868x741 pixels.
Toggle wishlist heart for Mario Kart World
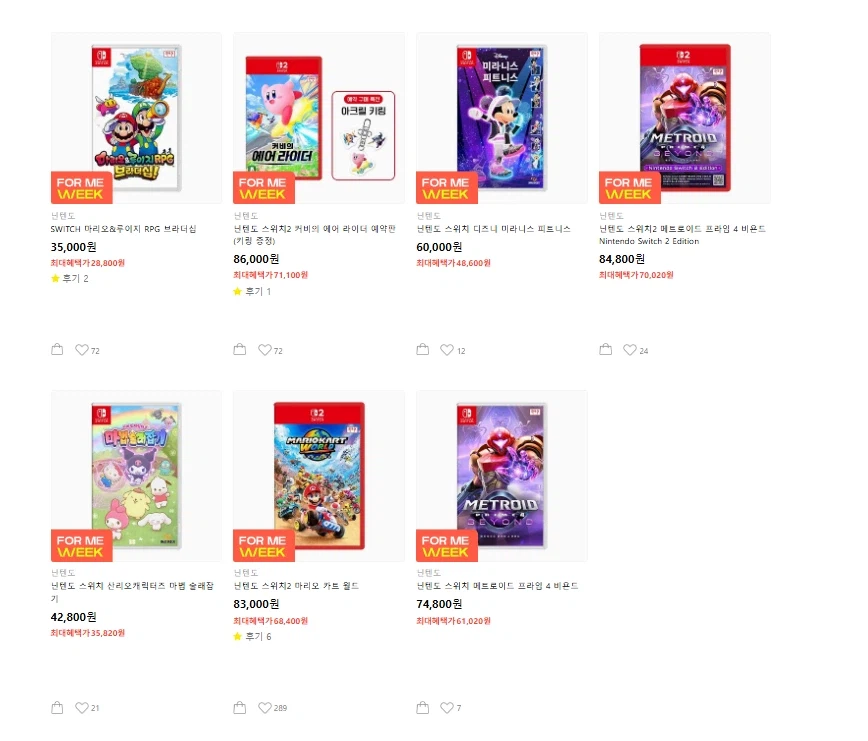tap(265, 708)
